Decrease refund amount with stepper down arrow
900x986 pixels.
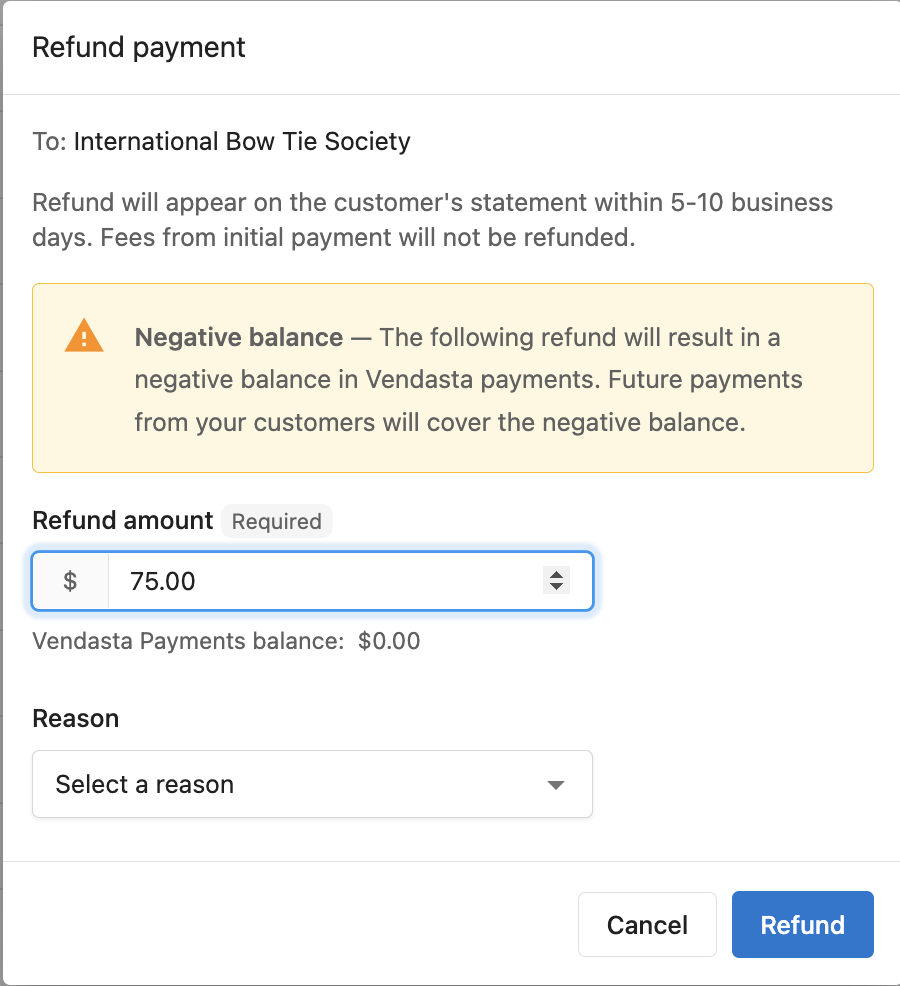click(x=556, y=586)
